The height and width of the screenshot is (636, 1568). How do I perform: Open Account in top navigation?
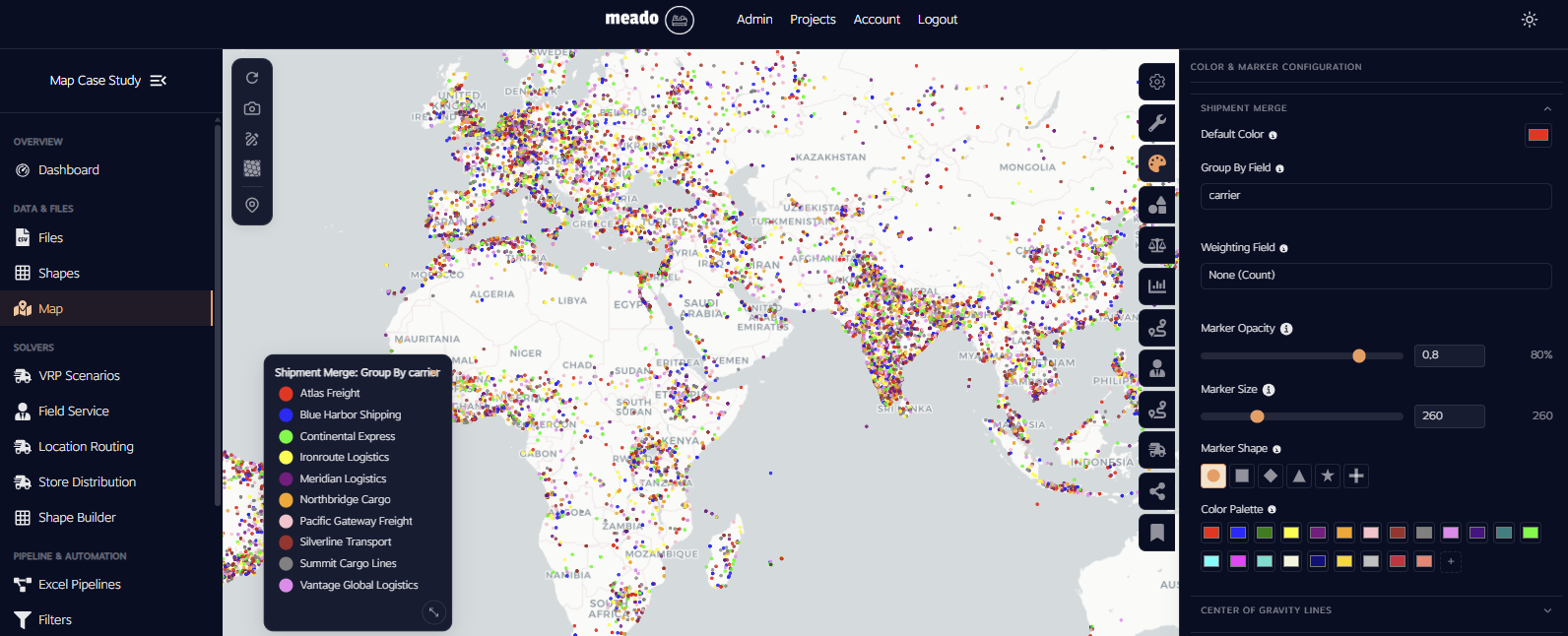coord(877,20)
